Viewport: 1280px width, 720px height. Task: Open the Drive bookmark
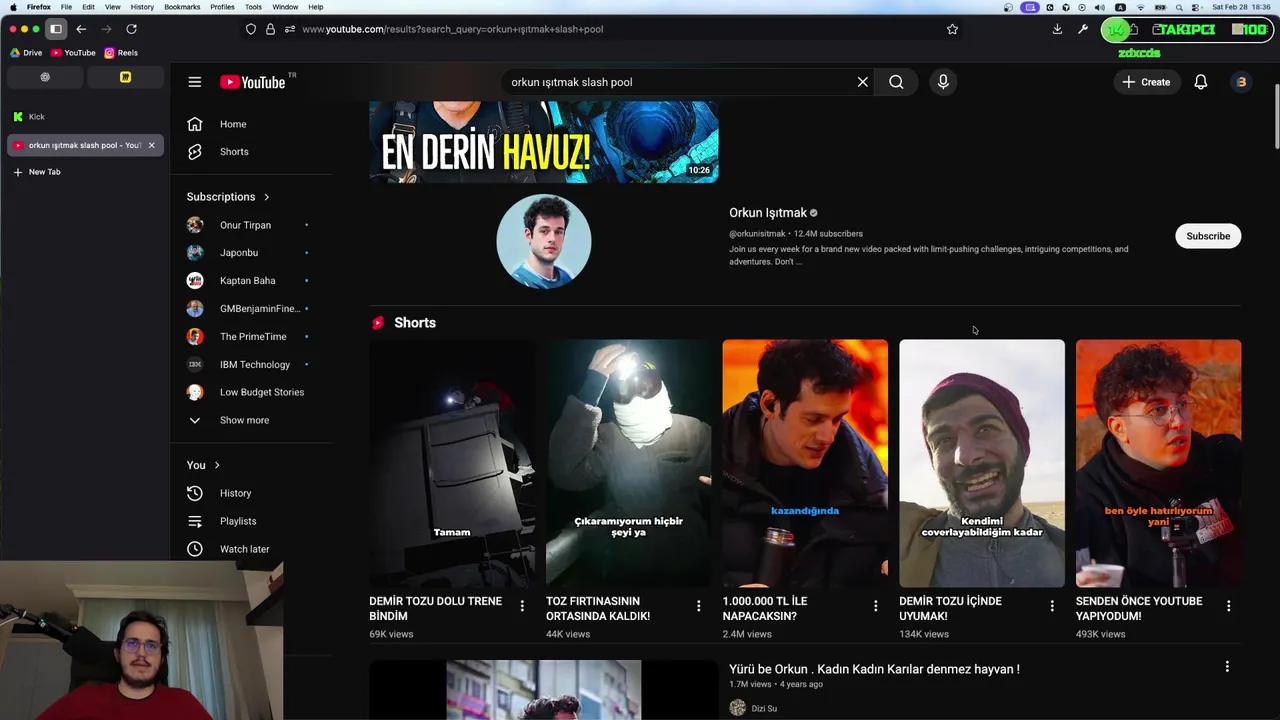pyautogui.click(x=26, y=53)
